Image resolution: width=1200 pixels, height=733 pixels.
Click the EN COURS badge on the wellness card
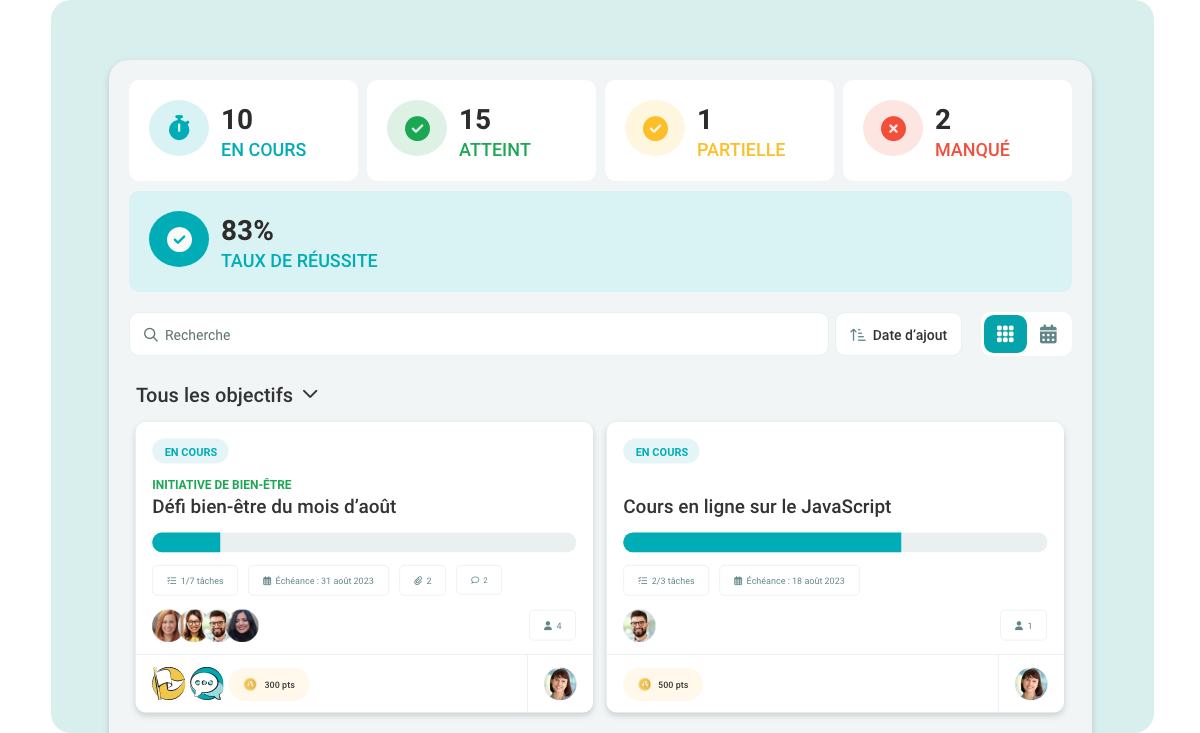click(x=190, y=451)
